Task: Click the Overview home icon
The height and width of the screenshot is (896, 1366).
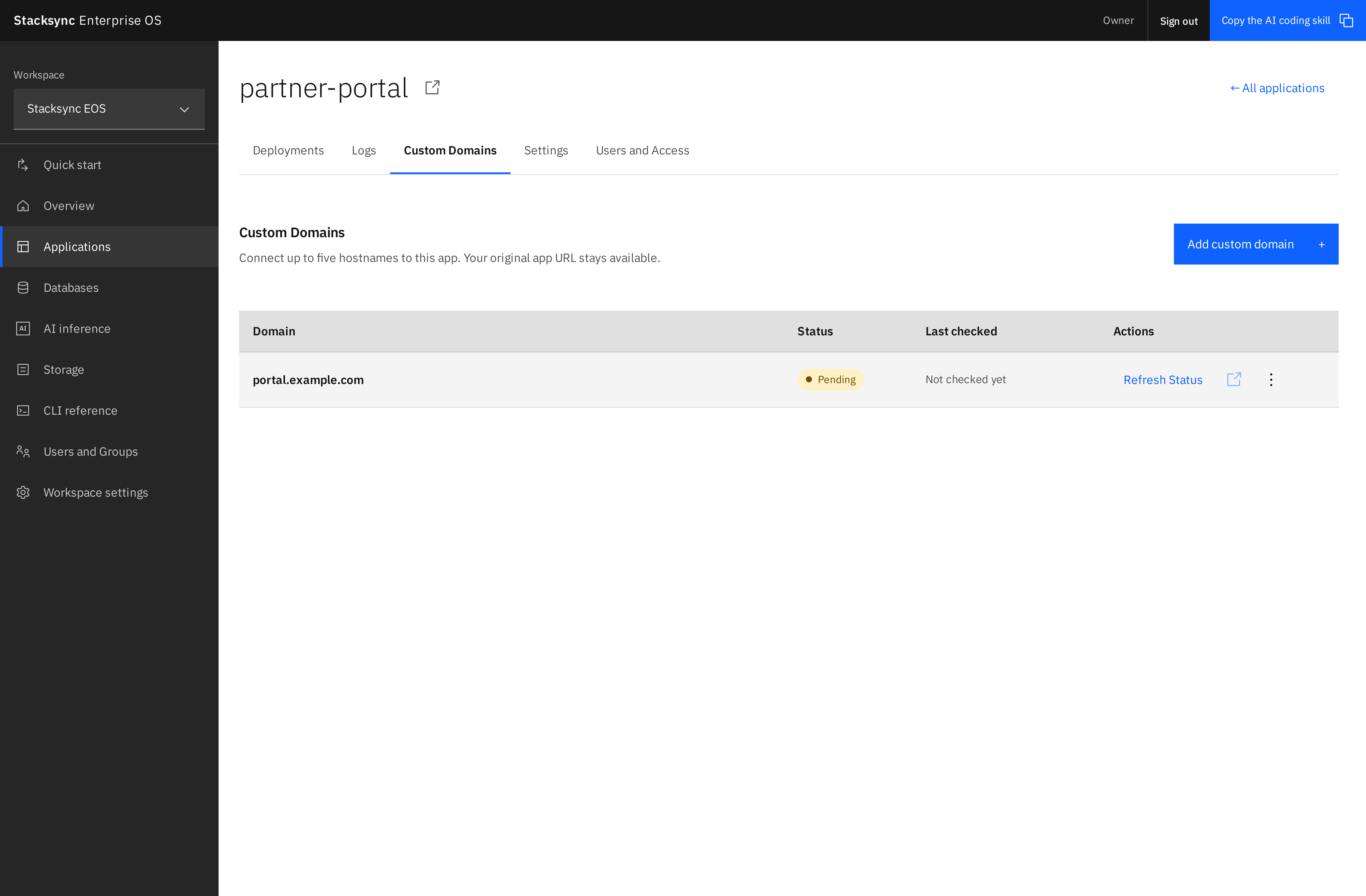Action: click(x=23, y=205)
